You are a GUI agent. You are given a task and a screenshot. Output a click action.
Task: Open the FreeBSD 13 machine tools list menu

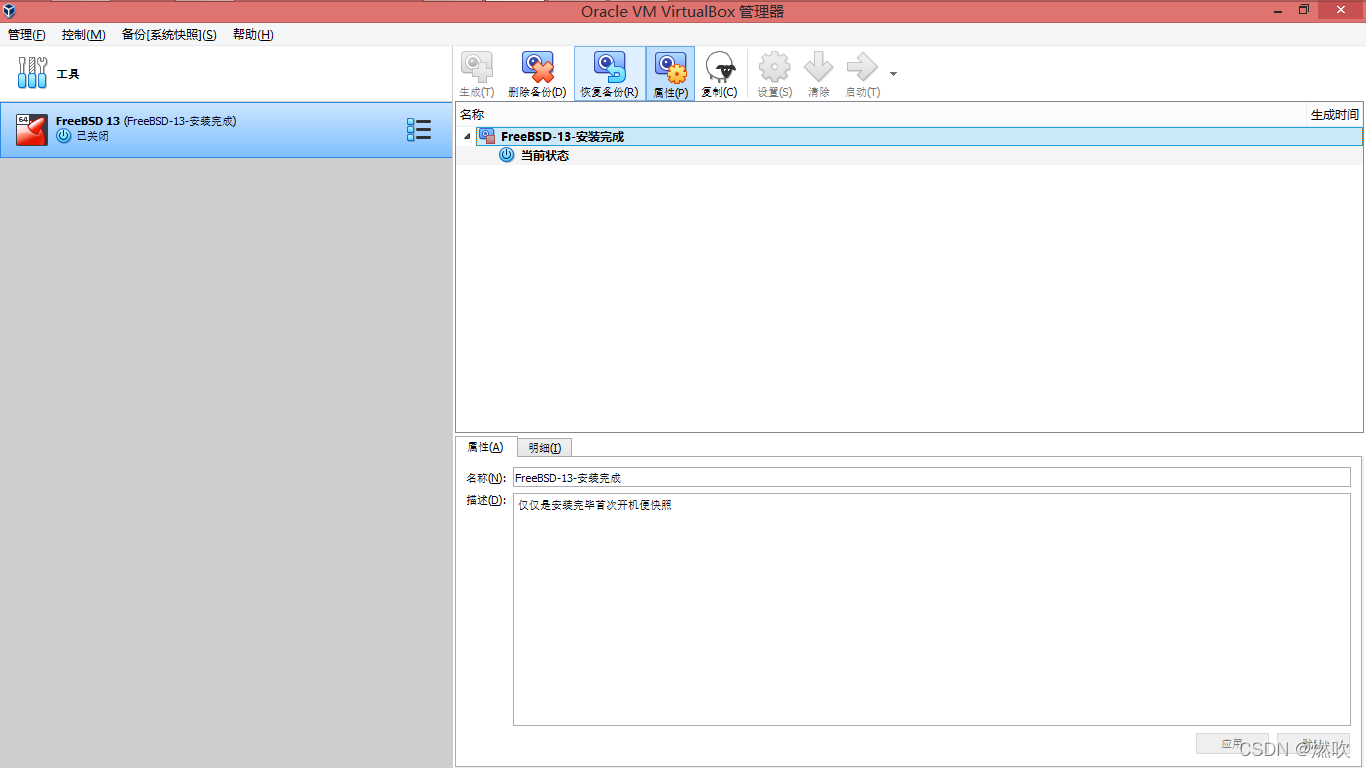(x=419, y=129)
